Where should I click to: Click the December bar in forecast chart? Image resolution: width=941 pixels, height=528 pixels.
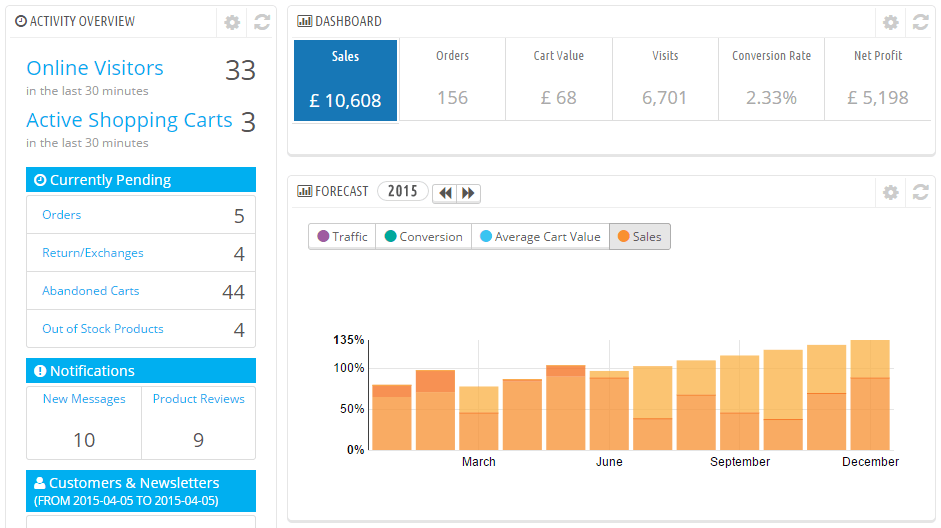tap(870, 395)
